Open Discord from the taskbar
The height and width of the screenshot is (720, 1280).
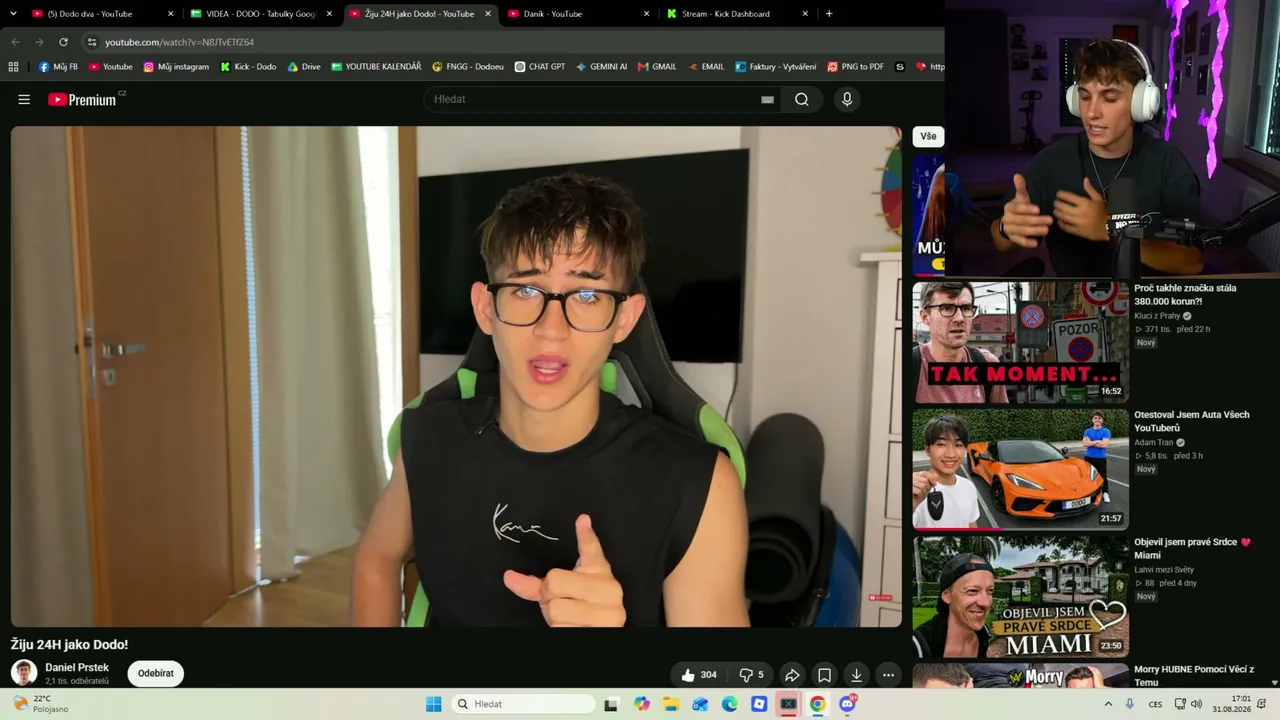[848, 704]
